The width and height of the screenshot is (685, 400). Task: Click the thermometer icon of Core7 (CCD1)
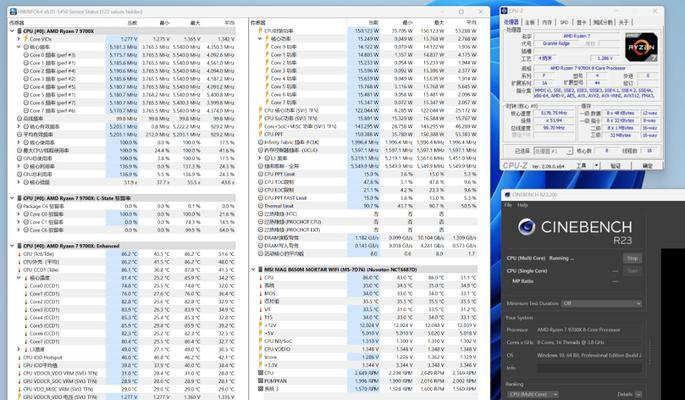(26, 341)
